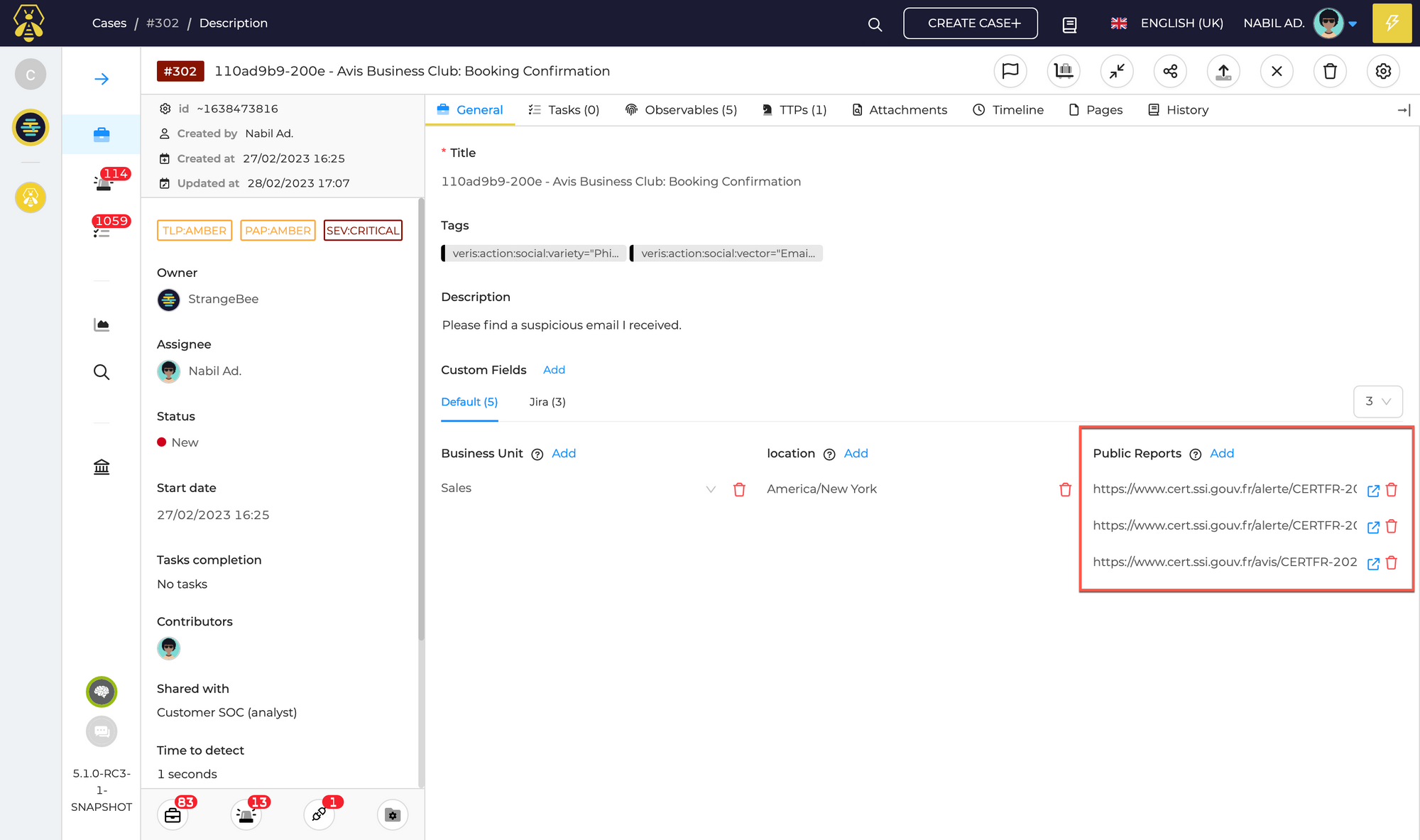Click the merge case arrows icon
Image resolution: width=1420 pixels, height=840 pixels.
[1117, 71]
